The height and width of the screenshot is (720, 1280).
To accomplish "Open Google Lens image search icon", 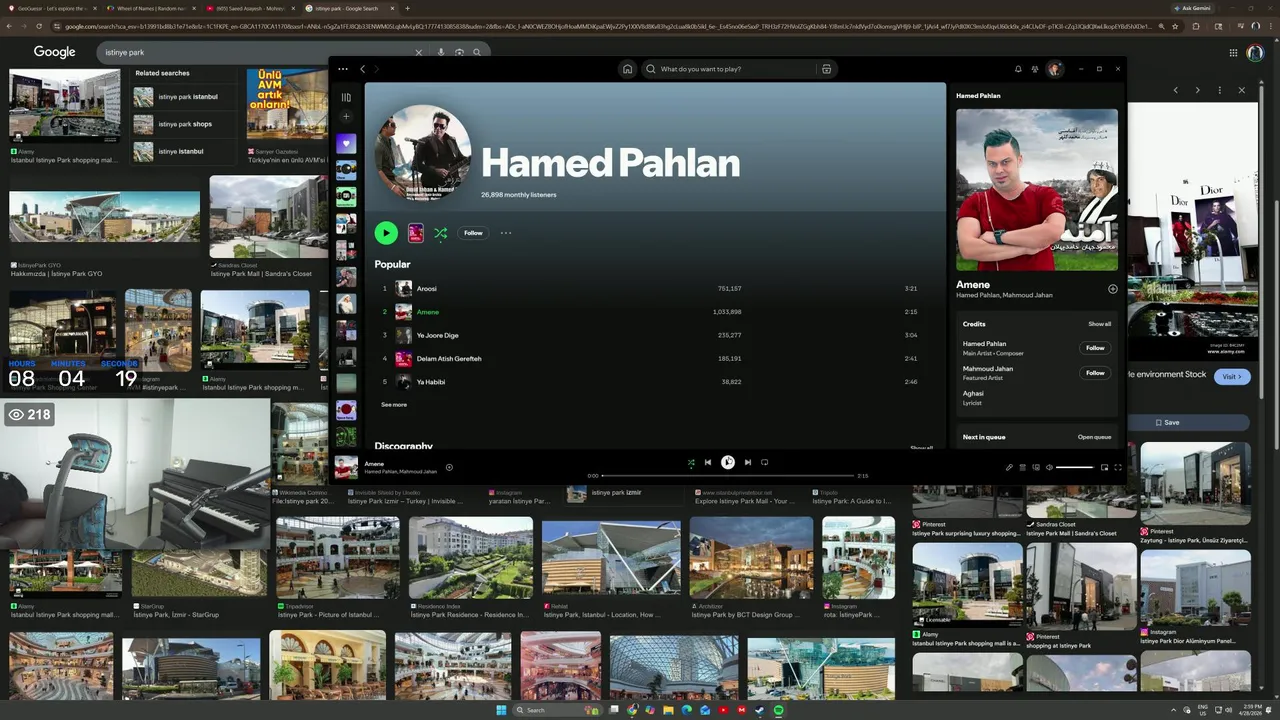I will click(459, 52).
